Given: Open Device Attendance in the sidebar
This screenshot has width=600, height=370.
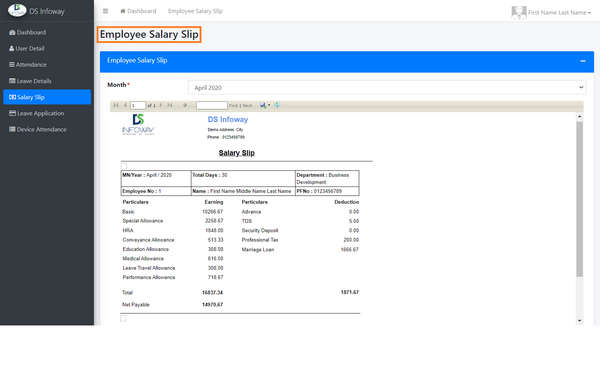Looking at the screenshot, I should [x=38, y=129].
